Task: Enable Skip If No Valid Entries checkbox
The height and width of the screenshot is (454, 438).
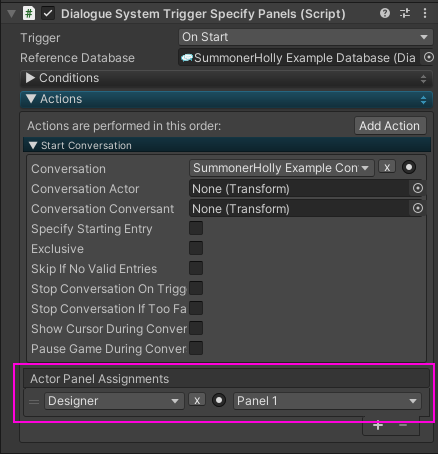Action: [196, 268]
